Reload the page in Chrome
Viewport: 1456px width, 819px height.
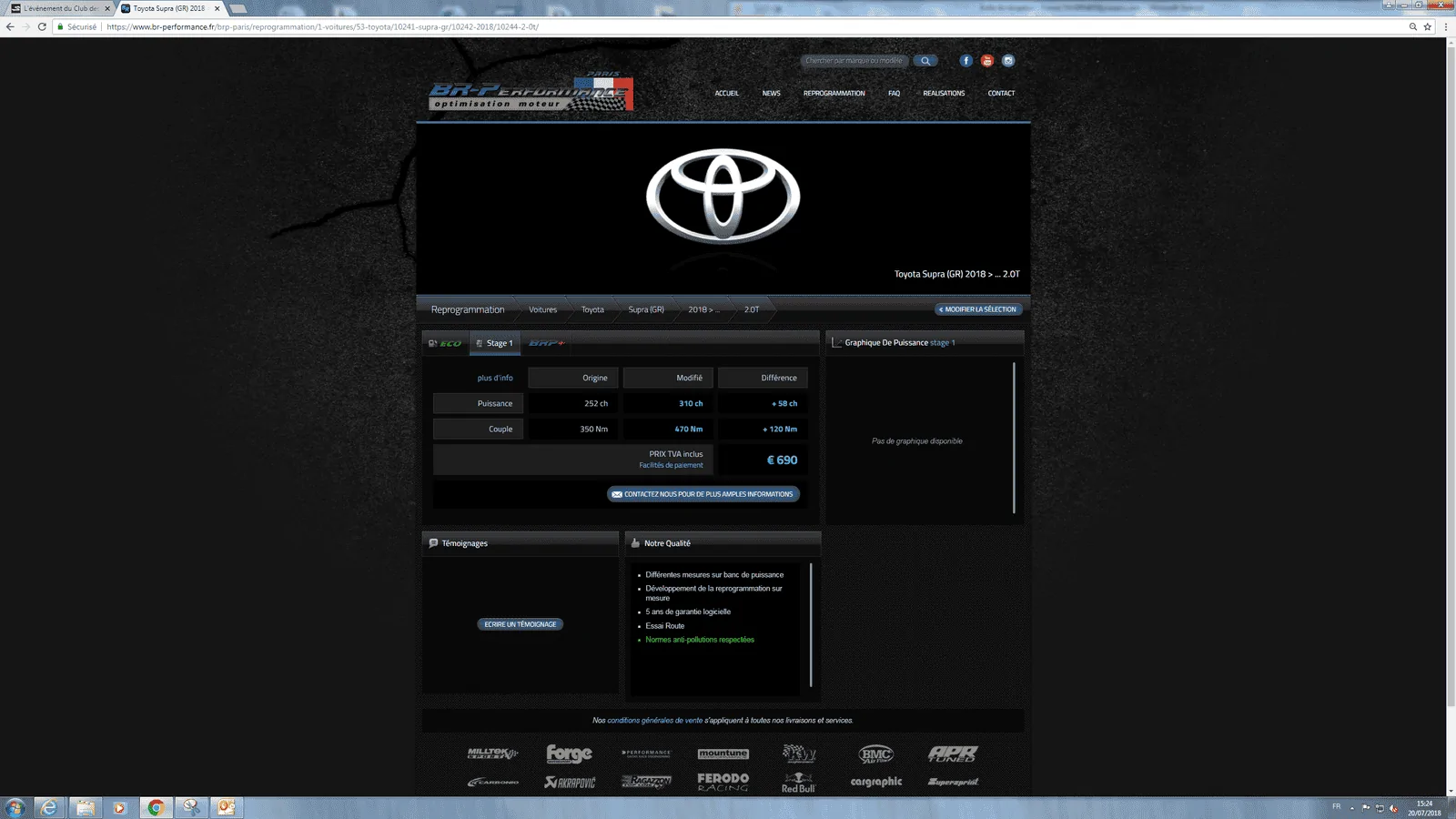[x=42, y=26]
